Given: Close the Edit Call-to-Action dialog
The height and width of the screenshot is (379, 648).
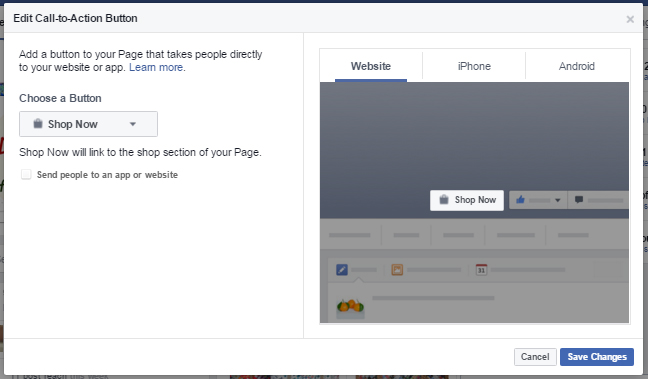Looking at the screenshot, I should (x=630, y=19).
